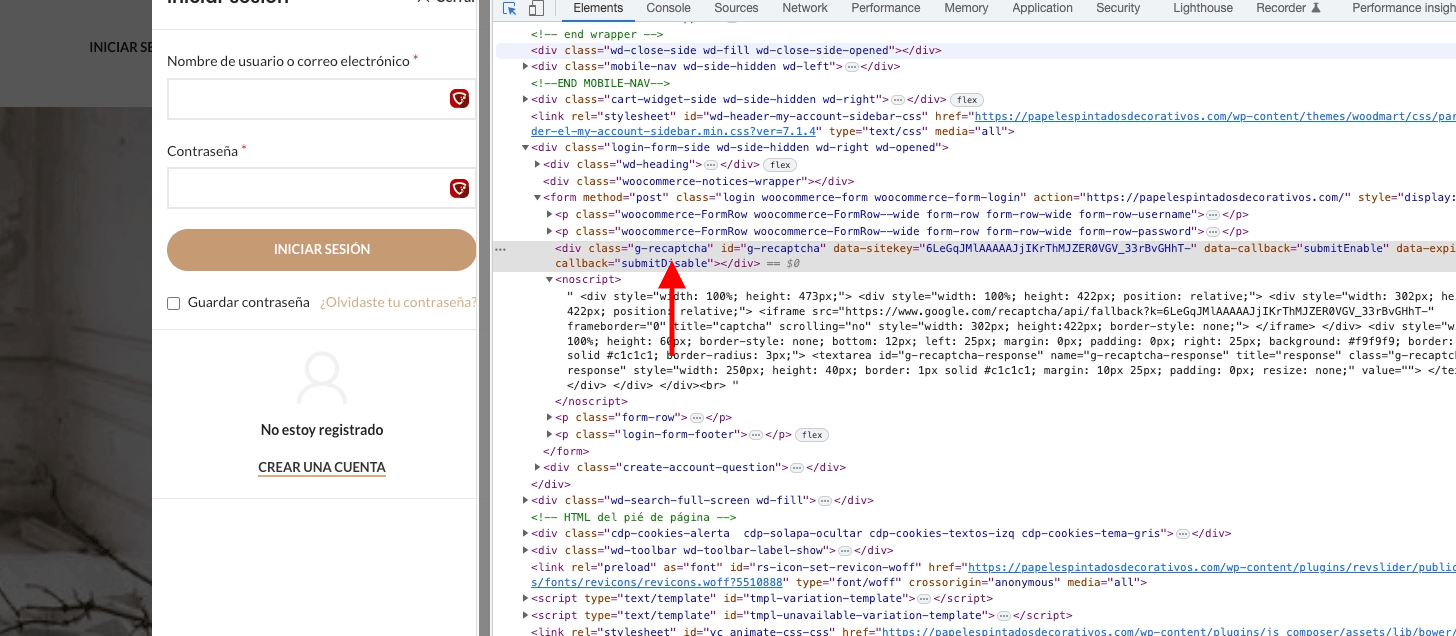Click ellipsis badge on login-form-footer paragraph
The width and height of the screenshot is (1456, 636).
point(756,435)
